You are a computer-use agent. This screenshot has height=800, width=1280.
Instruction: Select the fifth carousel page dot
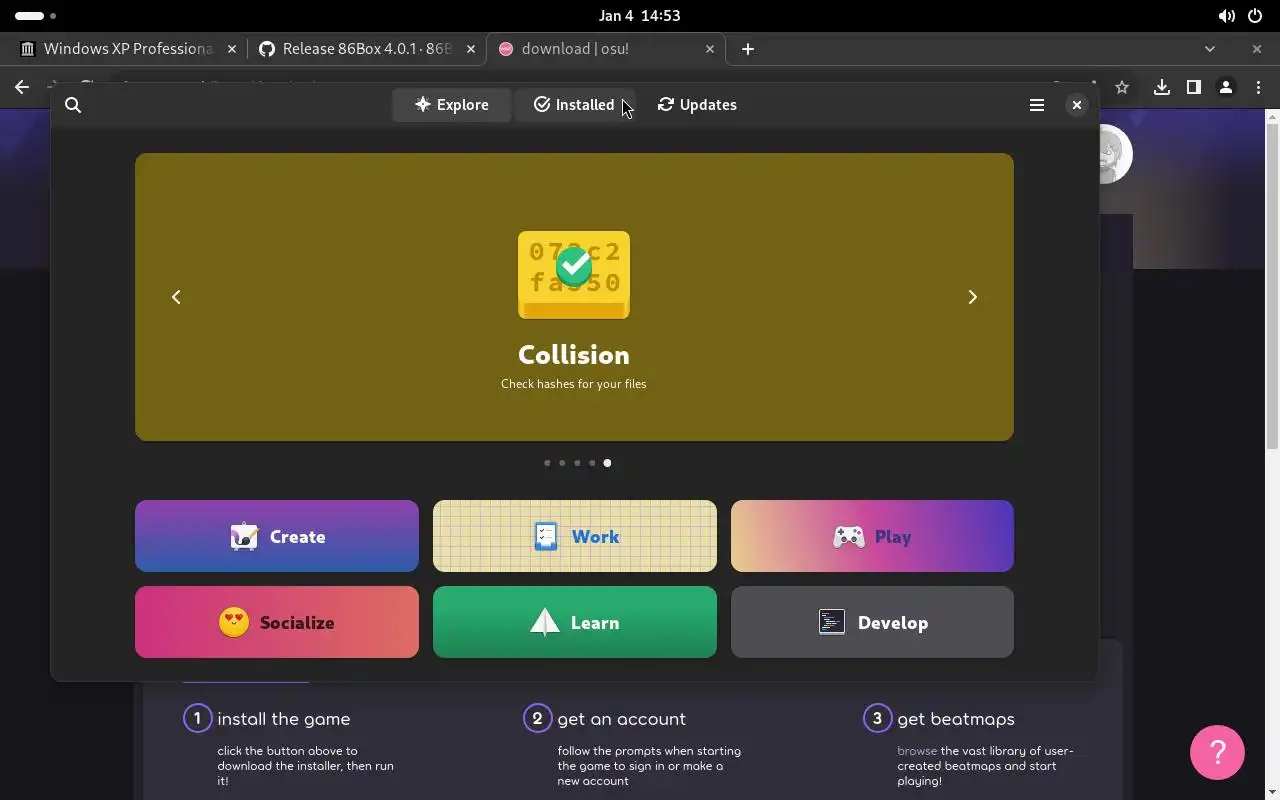click(x=607, y=463)
